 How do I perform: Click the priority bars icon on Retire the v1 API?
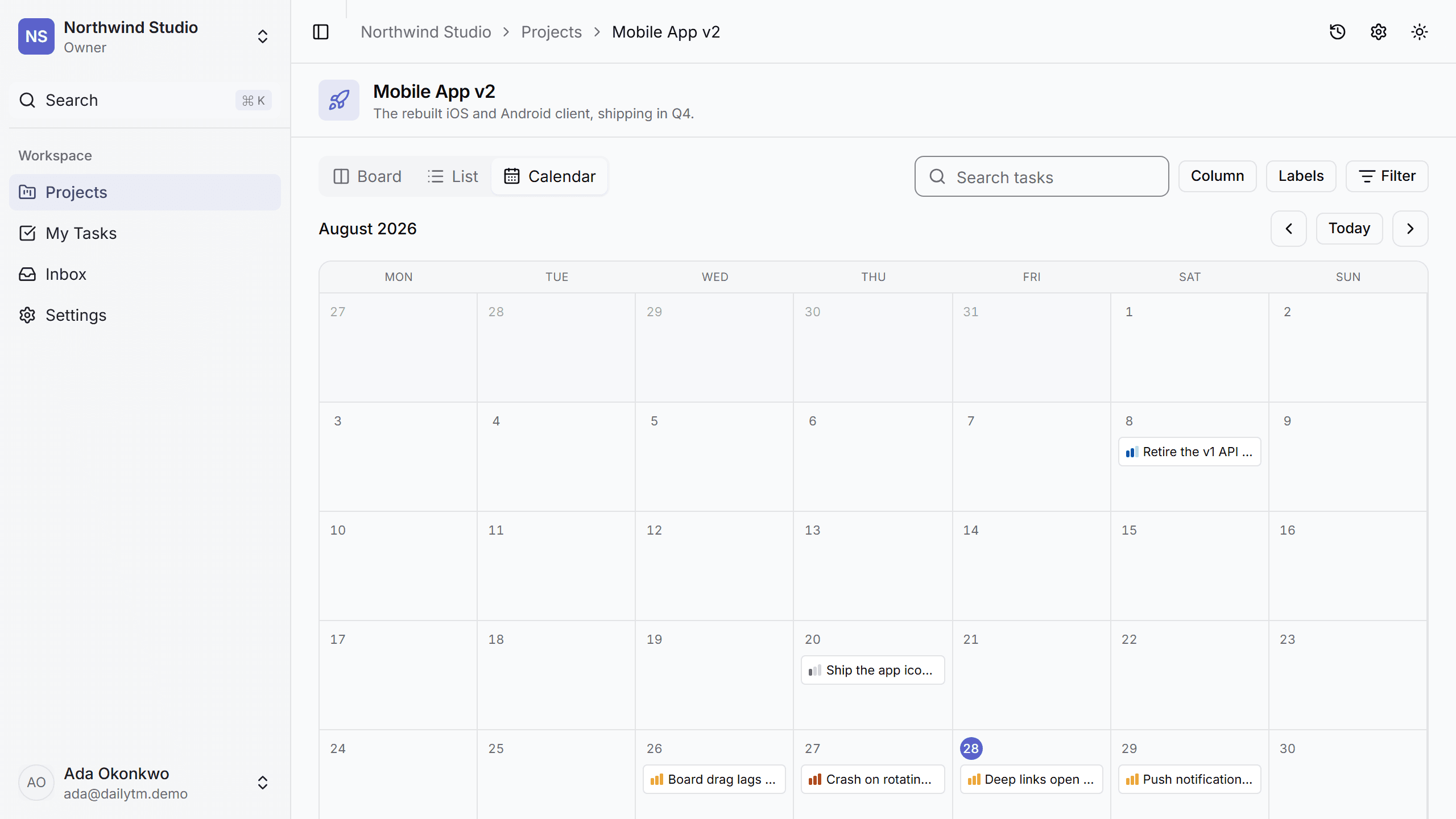(1132, 452)
